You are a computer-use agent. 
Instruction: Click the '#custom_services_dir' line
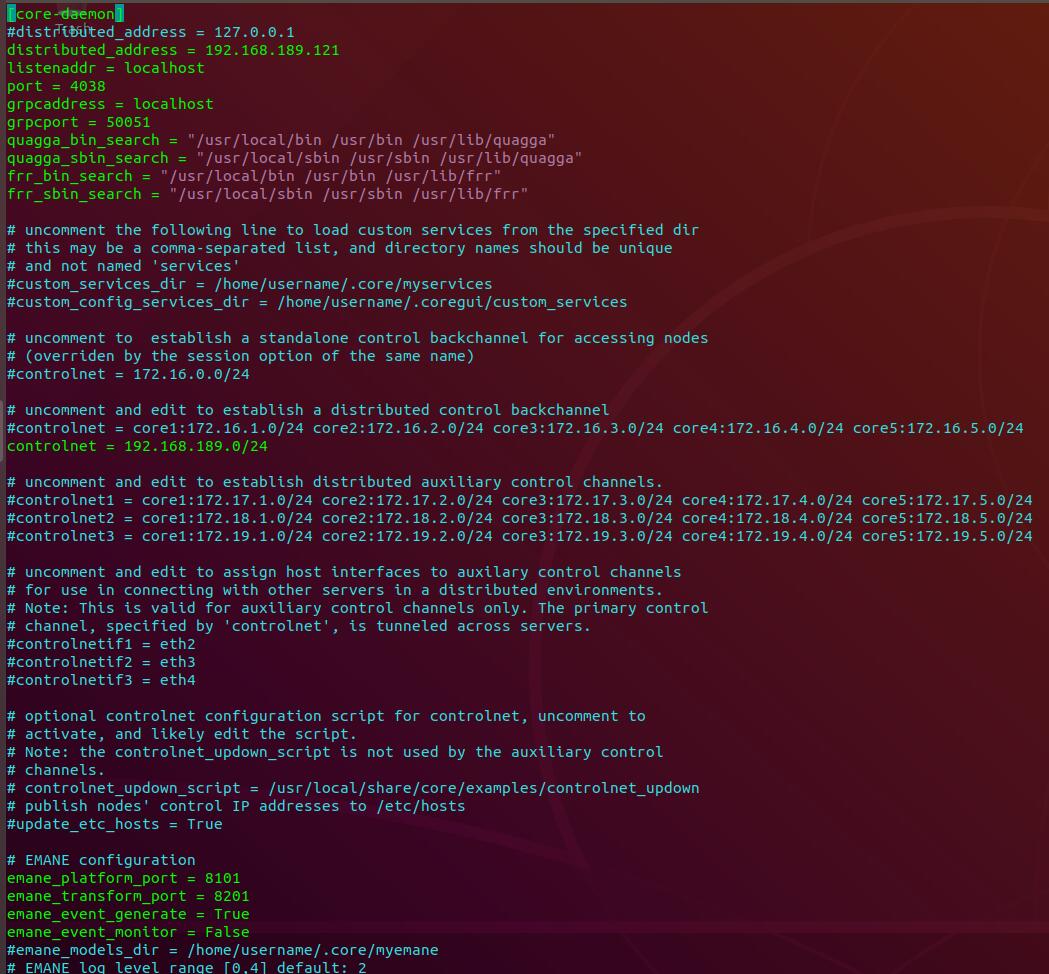[250, 284]
